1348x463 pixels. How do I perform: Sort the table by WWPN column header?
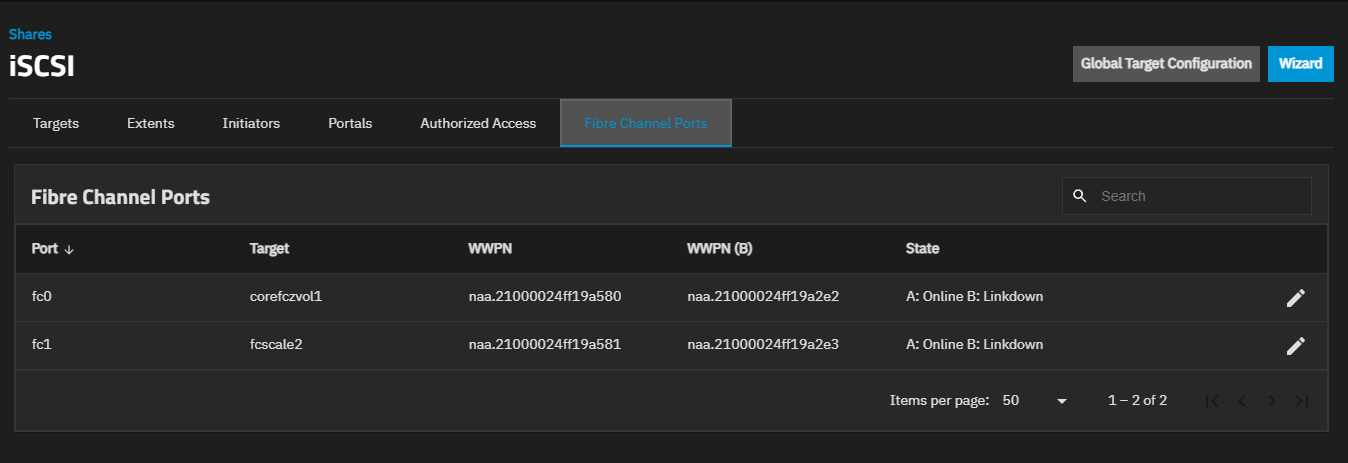click(x=490, y=249)
